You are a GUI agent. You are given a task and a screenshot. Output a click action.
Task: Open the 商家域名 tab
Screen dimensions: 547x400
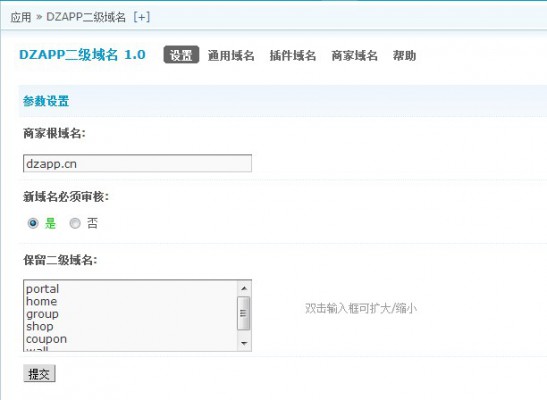coord(354,55)
